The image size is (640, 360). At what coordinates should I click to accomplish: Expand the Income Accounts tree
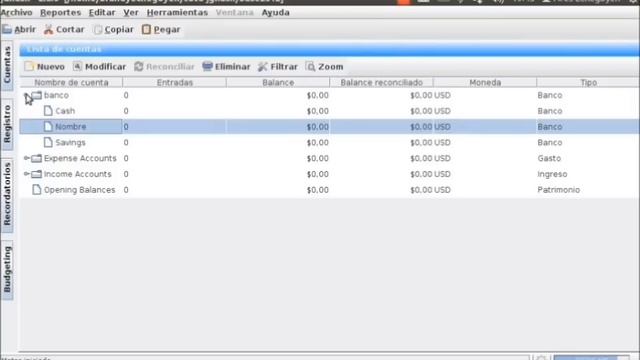[x=27, y=174]
